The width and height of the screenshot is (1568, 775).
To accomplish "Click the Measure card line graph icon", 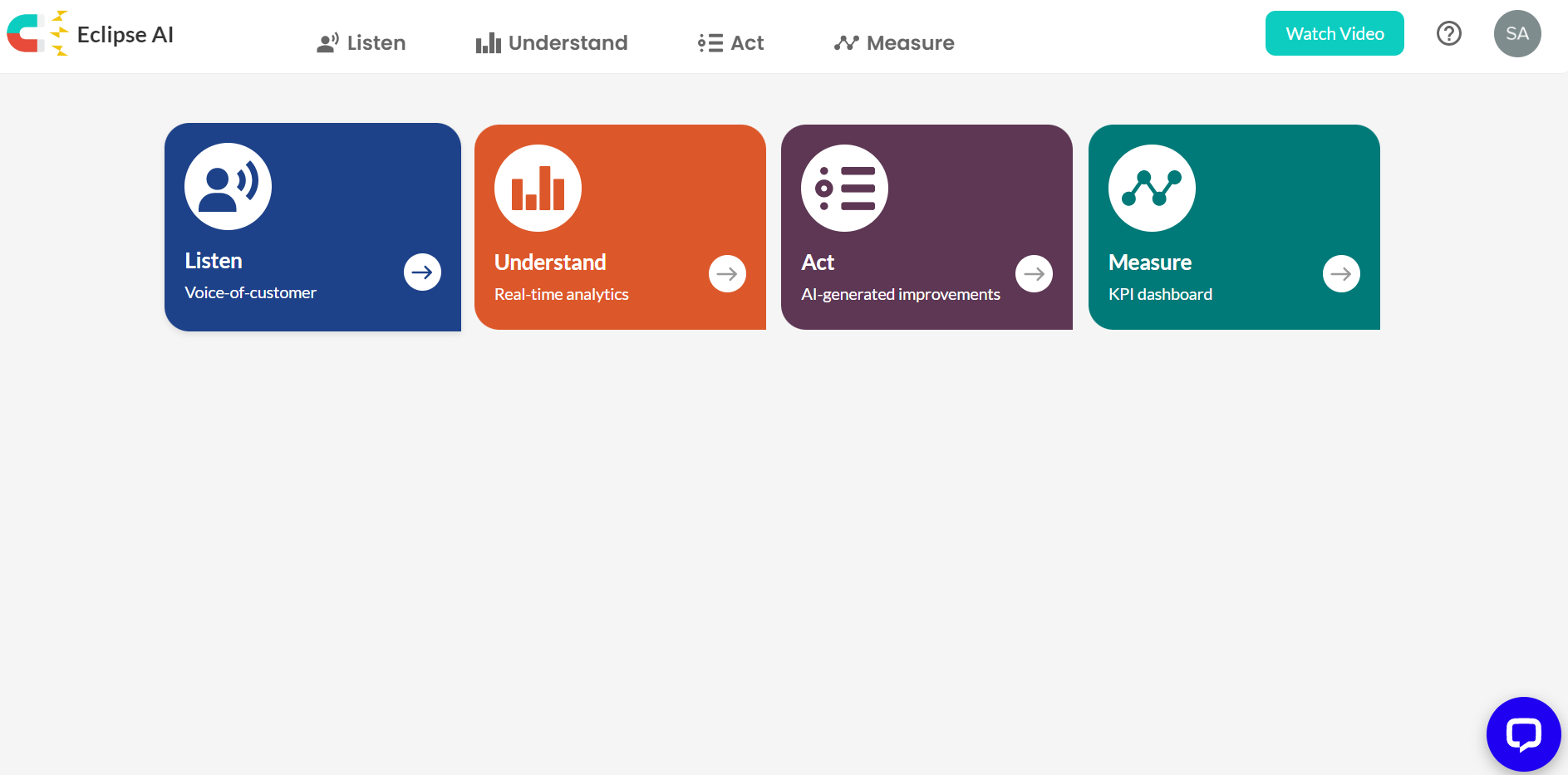I will click(1151, 188).
